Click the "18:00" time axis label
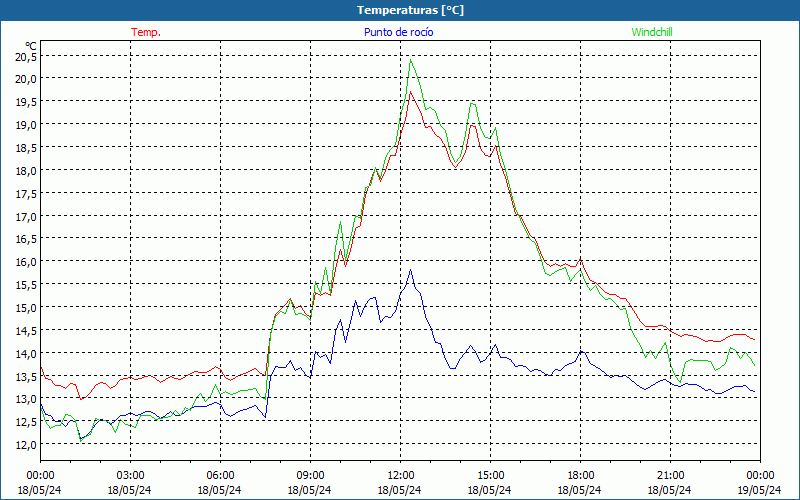This screenshot has height=500, width=800. pyautogui.click(x=580, y=476)
